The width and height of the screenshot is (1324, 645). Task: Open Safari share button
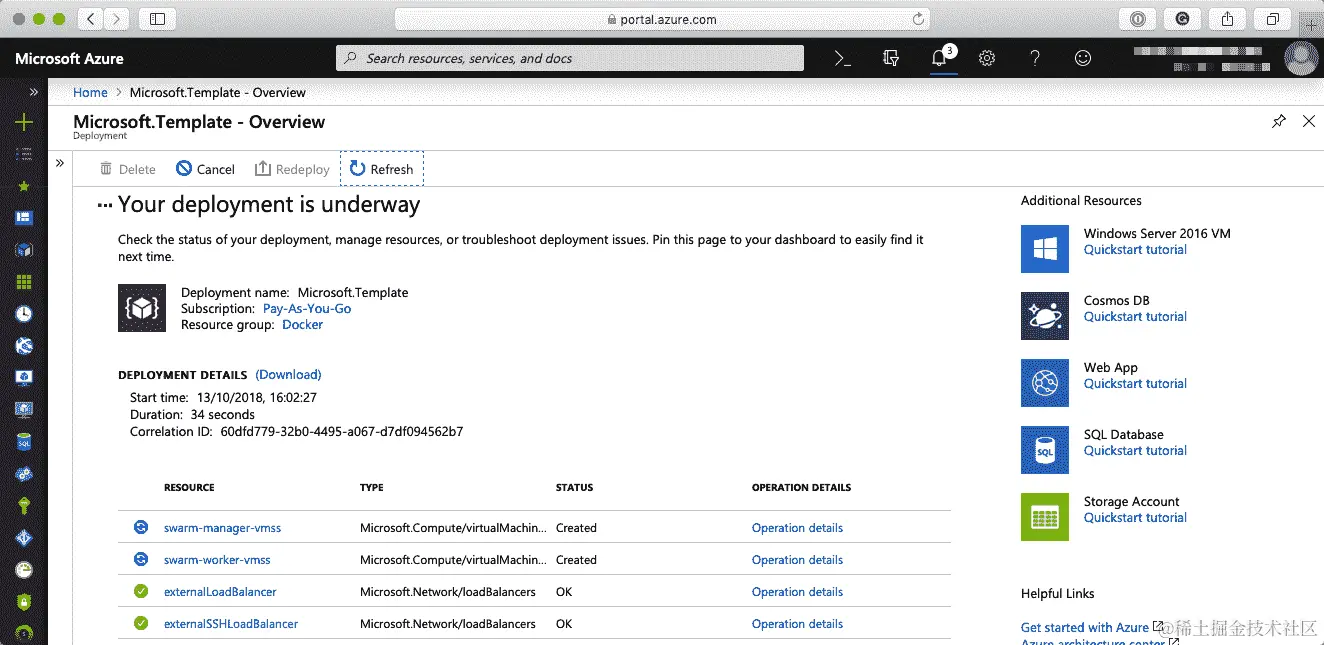[x=1227, y=19]
